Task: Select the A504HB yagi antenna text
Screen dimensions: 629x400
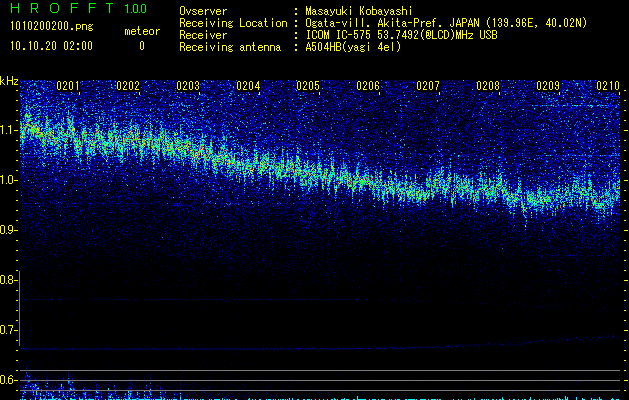Action: pos(352,46)
